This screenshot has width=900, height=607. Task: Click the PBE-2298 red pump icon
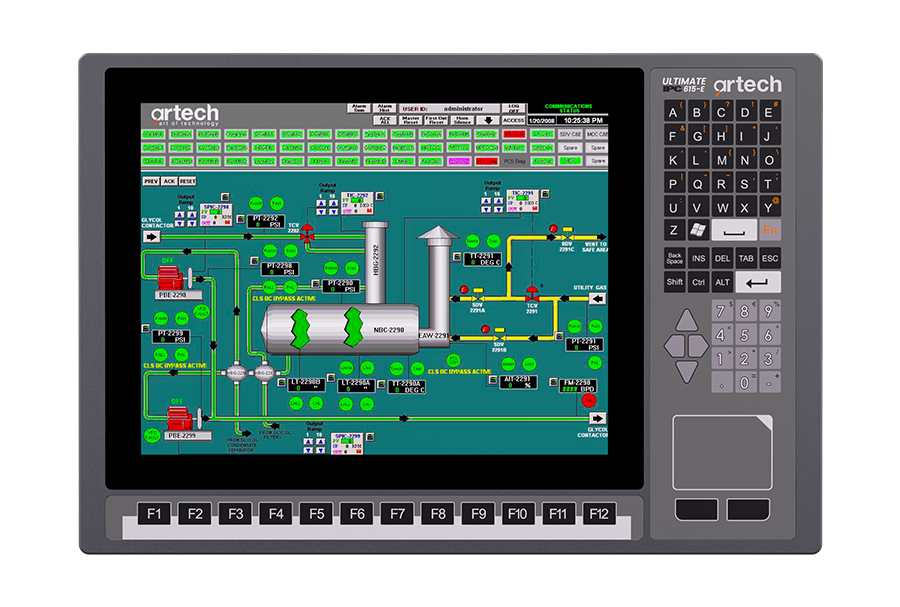[x=172, y=275]
